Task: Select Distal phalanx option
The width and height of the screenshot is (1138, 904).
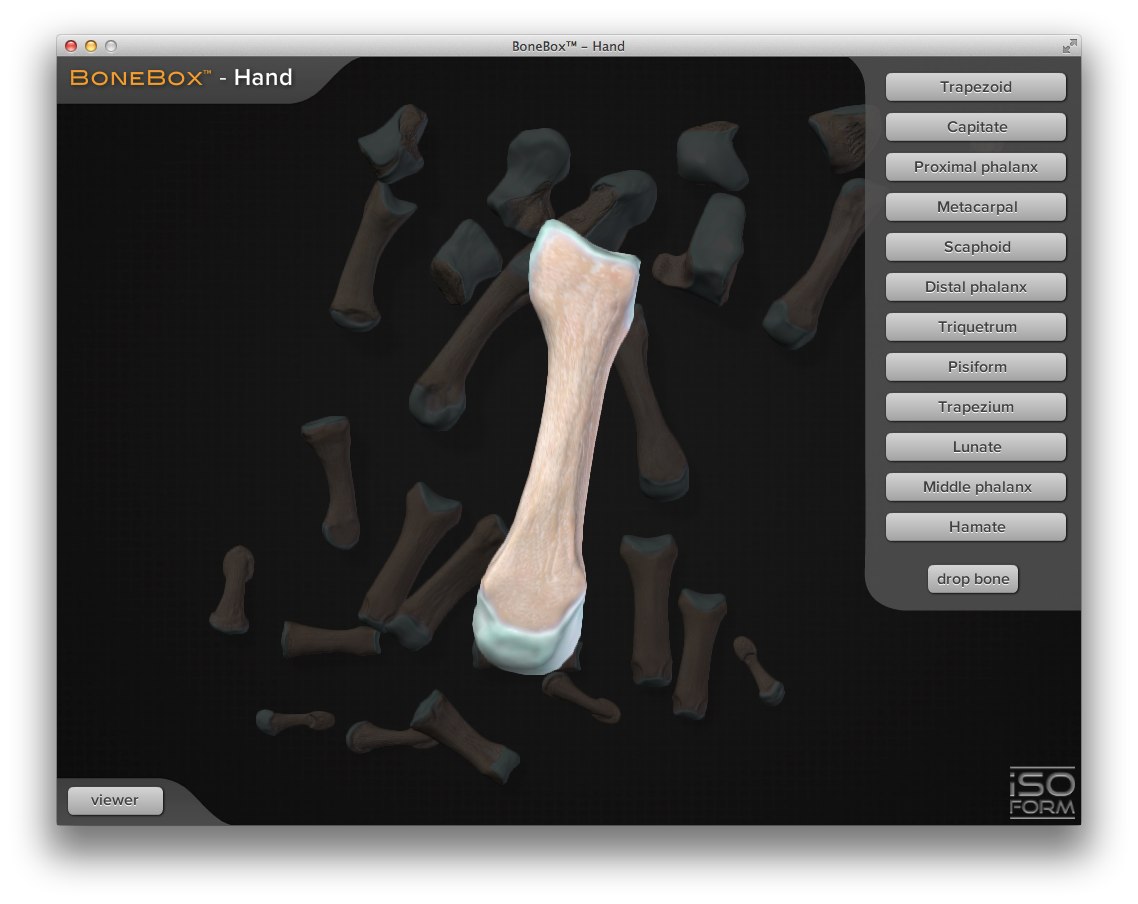Action: (975, 287)
